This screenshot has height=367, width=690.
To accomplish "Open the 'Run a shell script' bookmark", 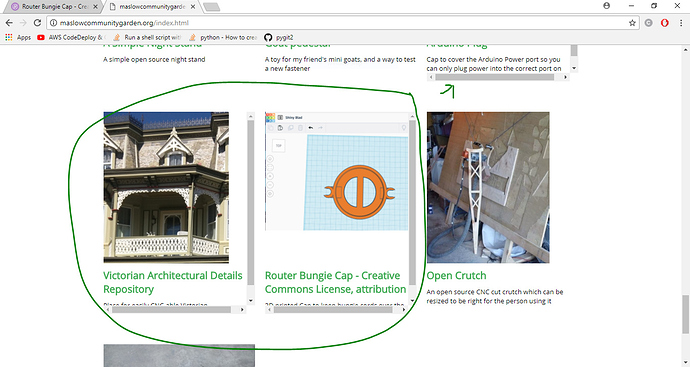I will pyautogui.click(x=147, y=37).
